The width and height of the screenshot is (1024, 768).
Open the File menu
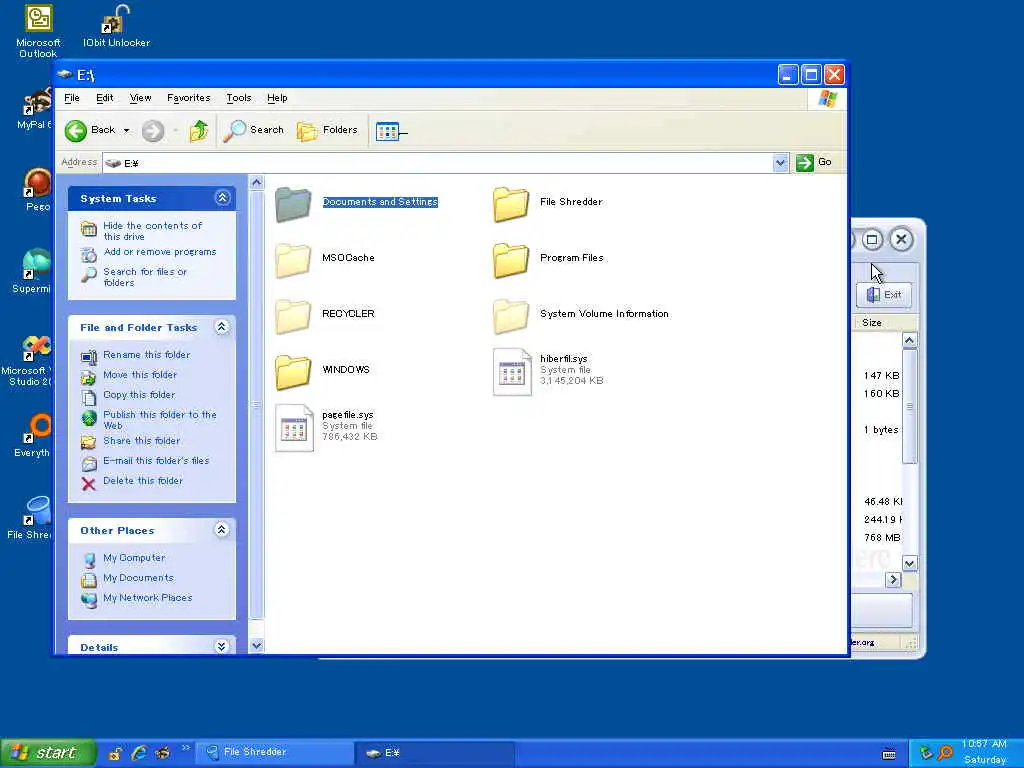(72, 98)
